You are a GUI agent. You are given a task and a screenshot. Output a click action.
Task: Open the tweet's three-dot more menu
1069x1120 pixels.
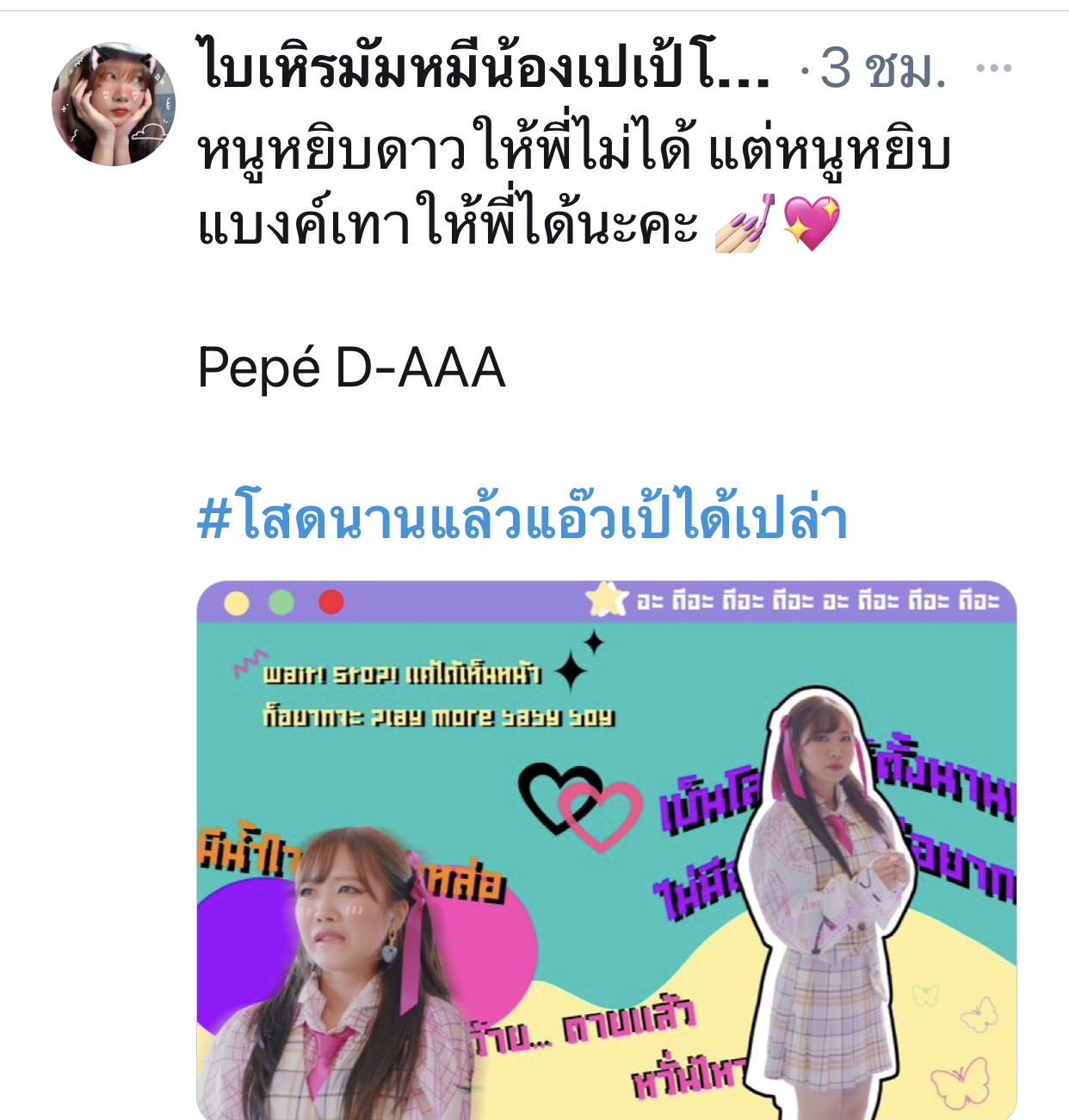(x=994, y=68)
